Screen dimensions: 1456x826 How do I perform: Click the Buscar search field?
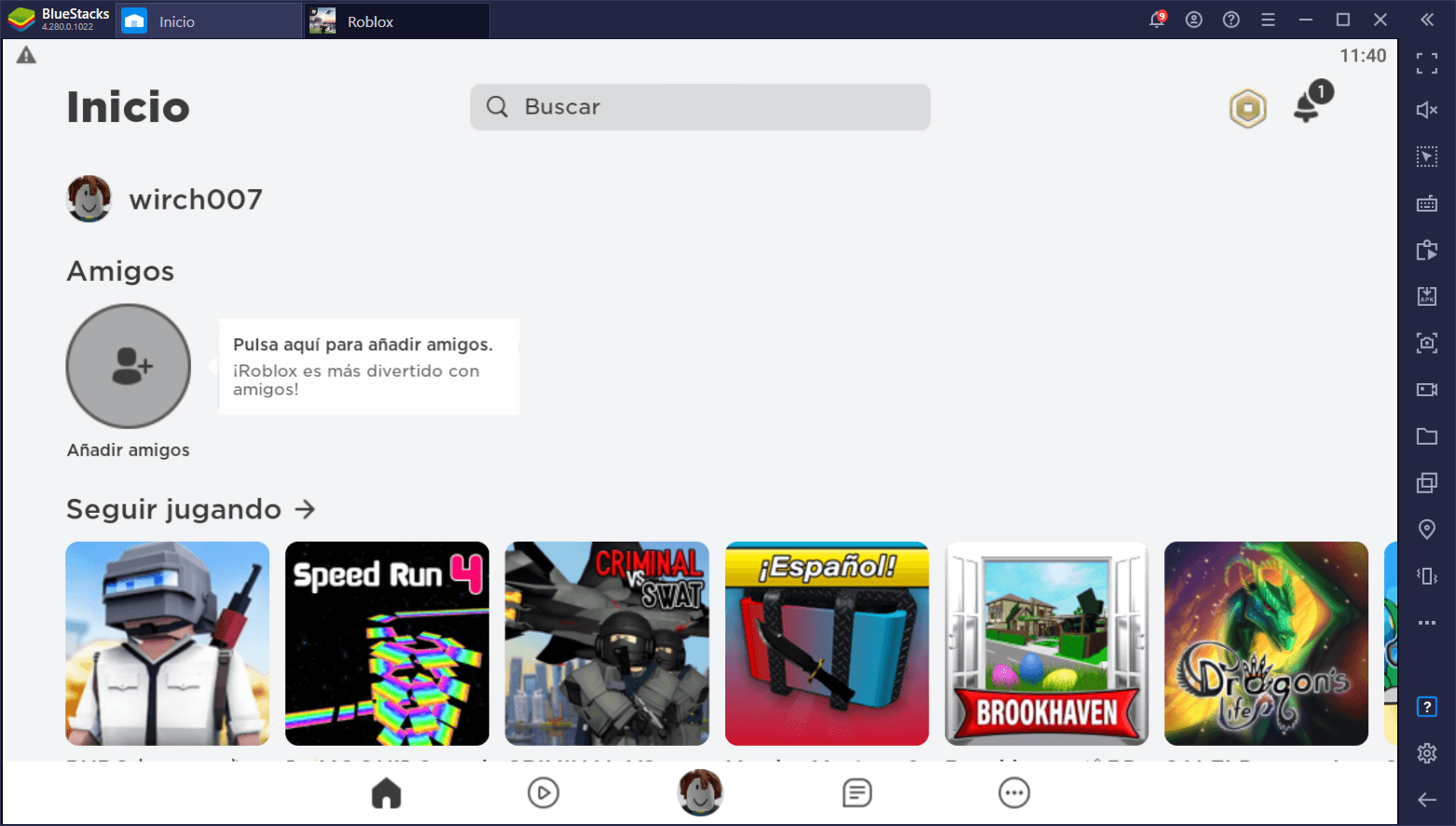click(x=700, y=107)
